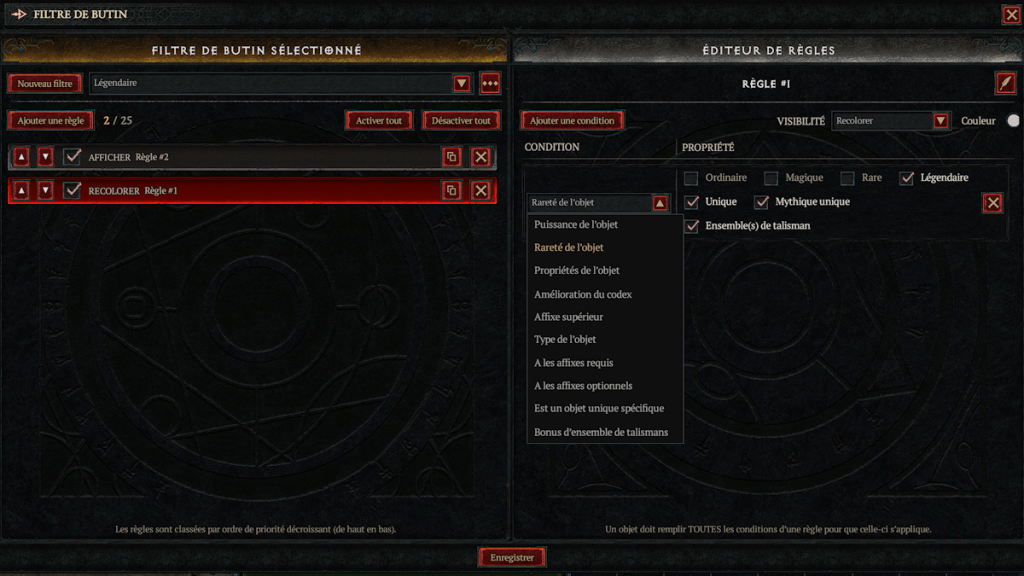Pick the white Couleur swatch

[1013, 121]
